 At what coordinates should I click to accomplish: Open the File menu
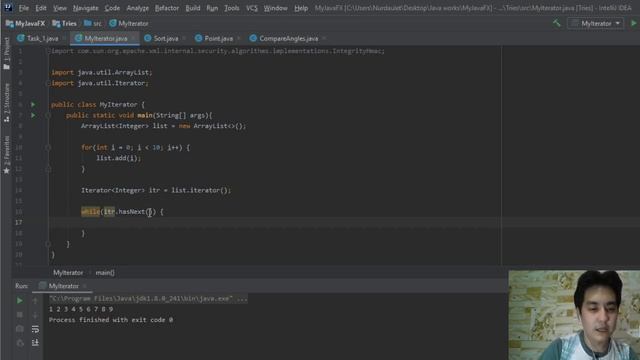(24, 8)
